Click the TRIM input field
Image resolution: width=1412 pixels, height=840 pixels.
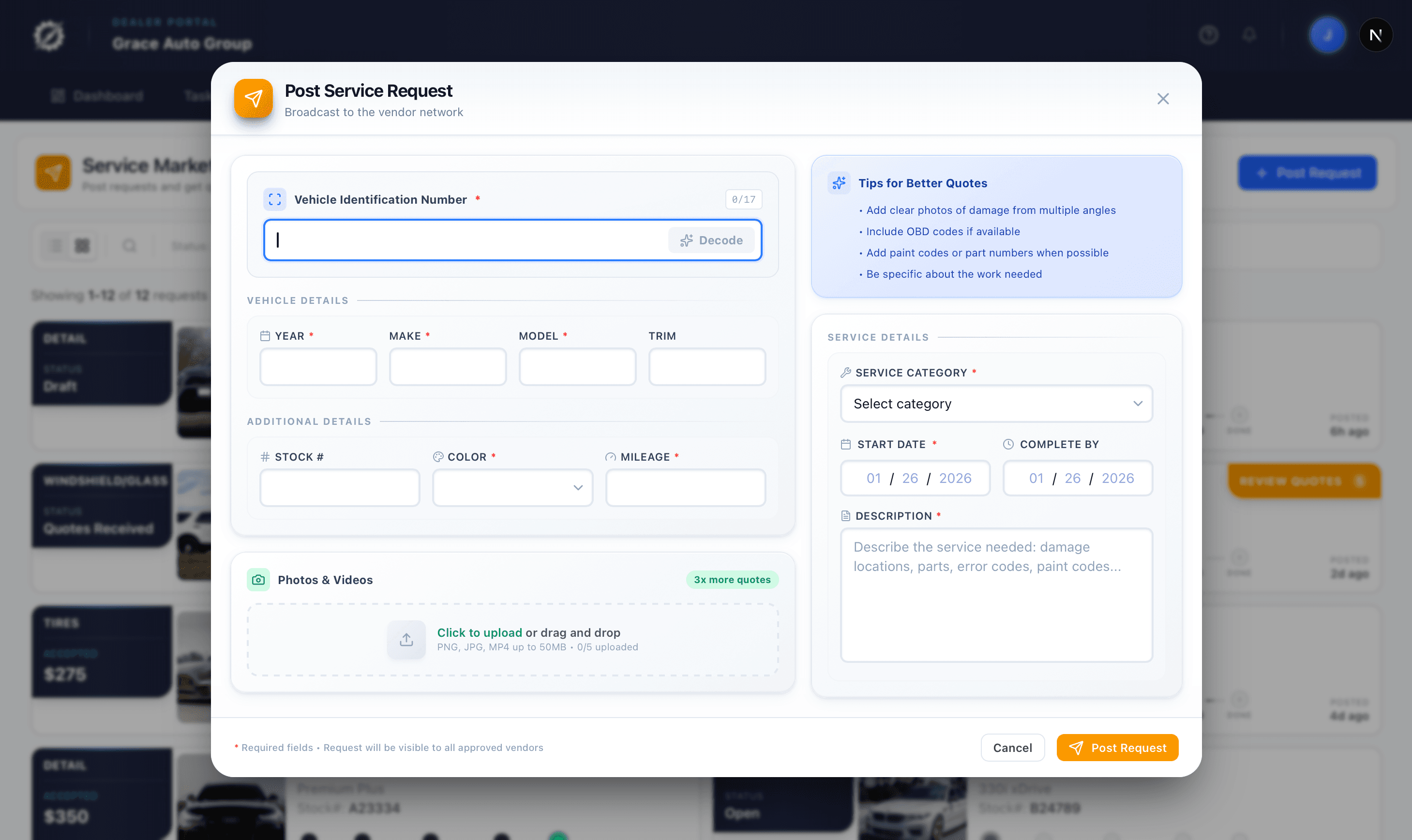click(x=707, y=367)
